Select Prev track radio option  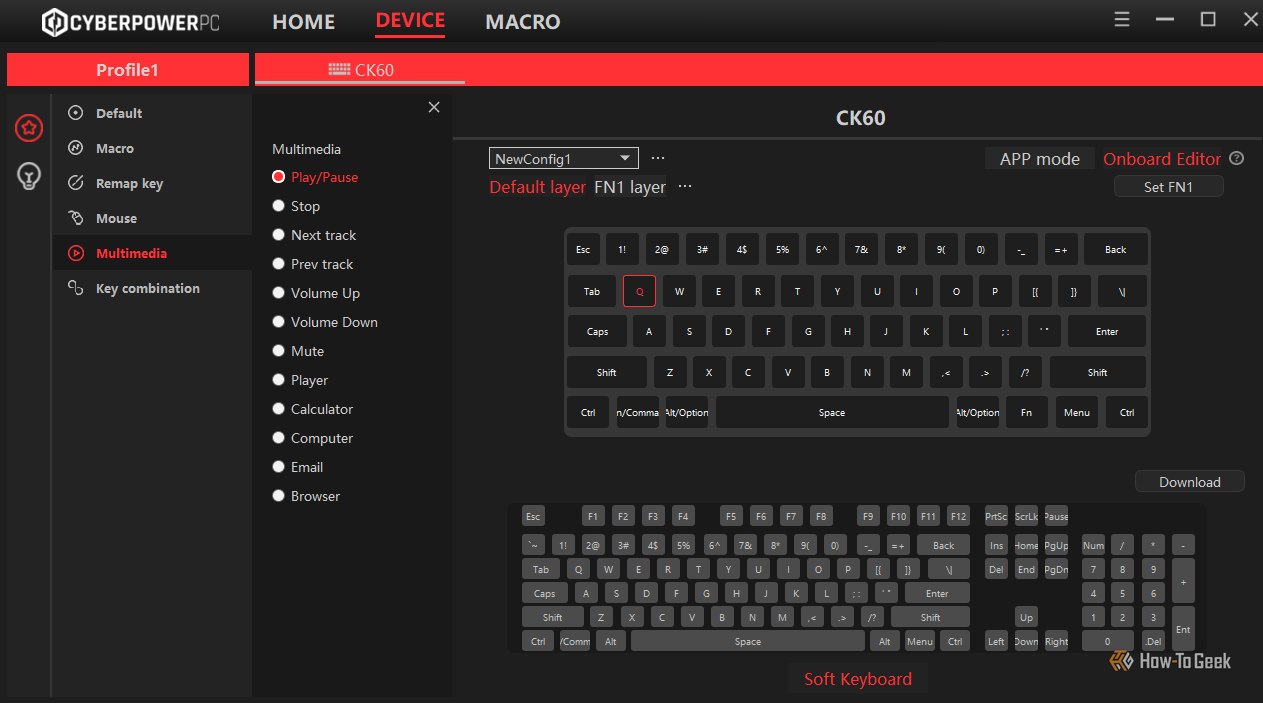[x=279, y=264]
